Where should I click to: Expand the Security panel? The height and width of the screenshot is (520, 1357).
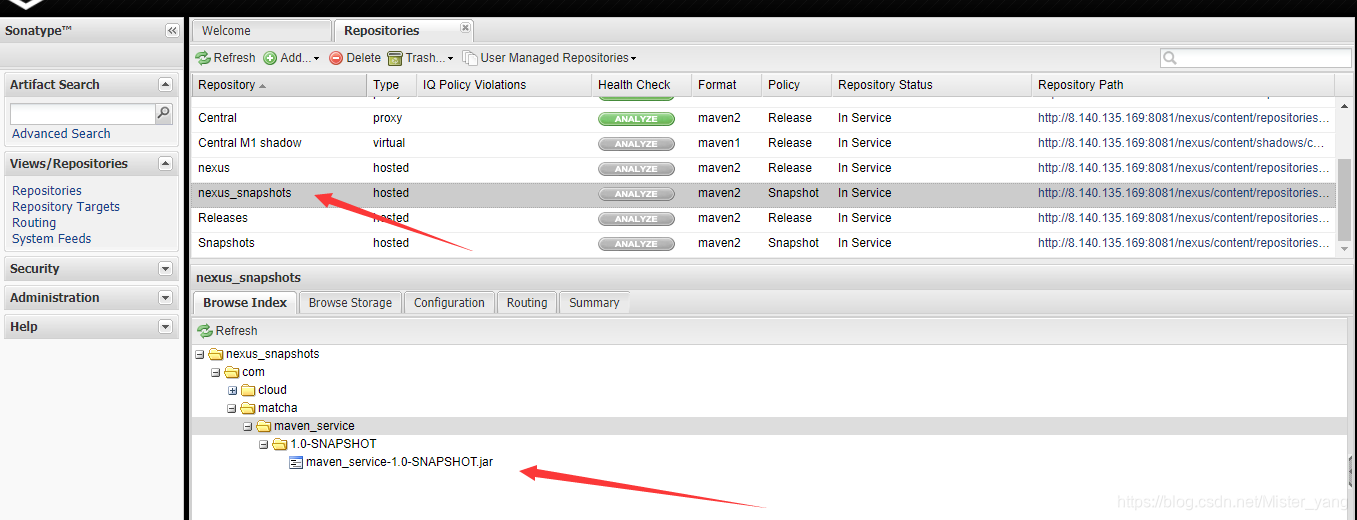click(x=166, y=269)
